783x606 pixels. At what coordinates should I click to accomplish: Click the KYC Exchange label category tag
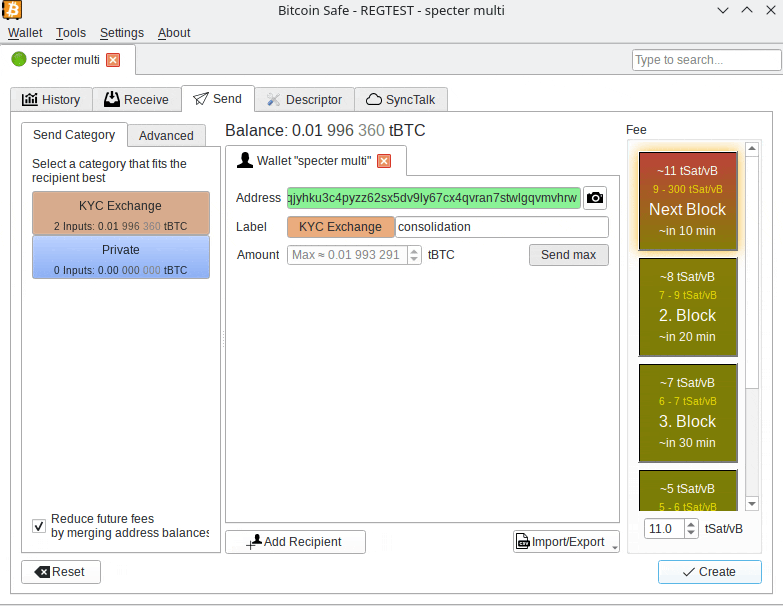[x=341, y=227]
